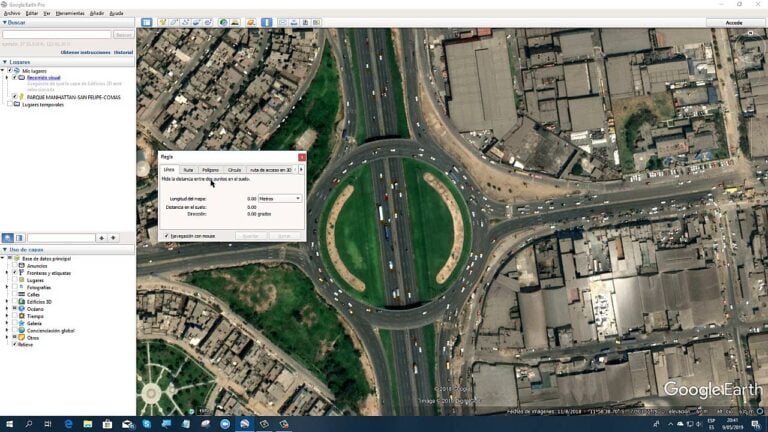Image resolution: width=768 pixels, height=432 pixels.
Task: Toggle Recorrido visual checkbox
Action: (15, 77)
